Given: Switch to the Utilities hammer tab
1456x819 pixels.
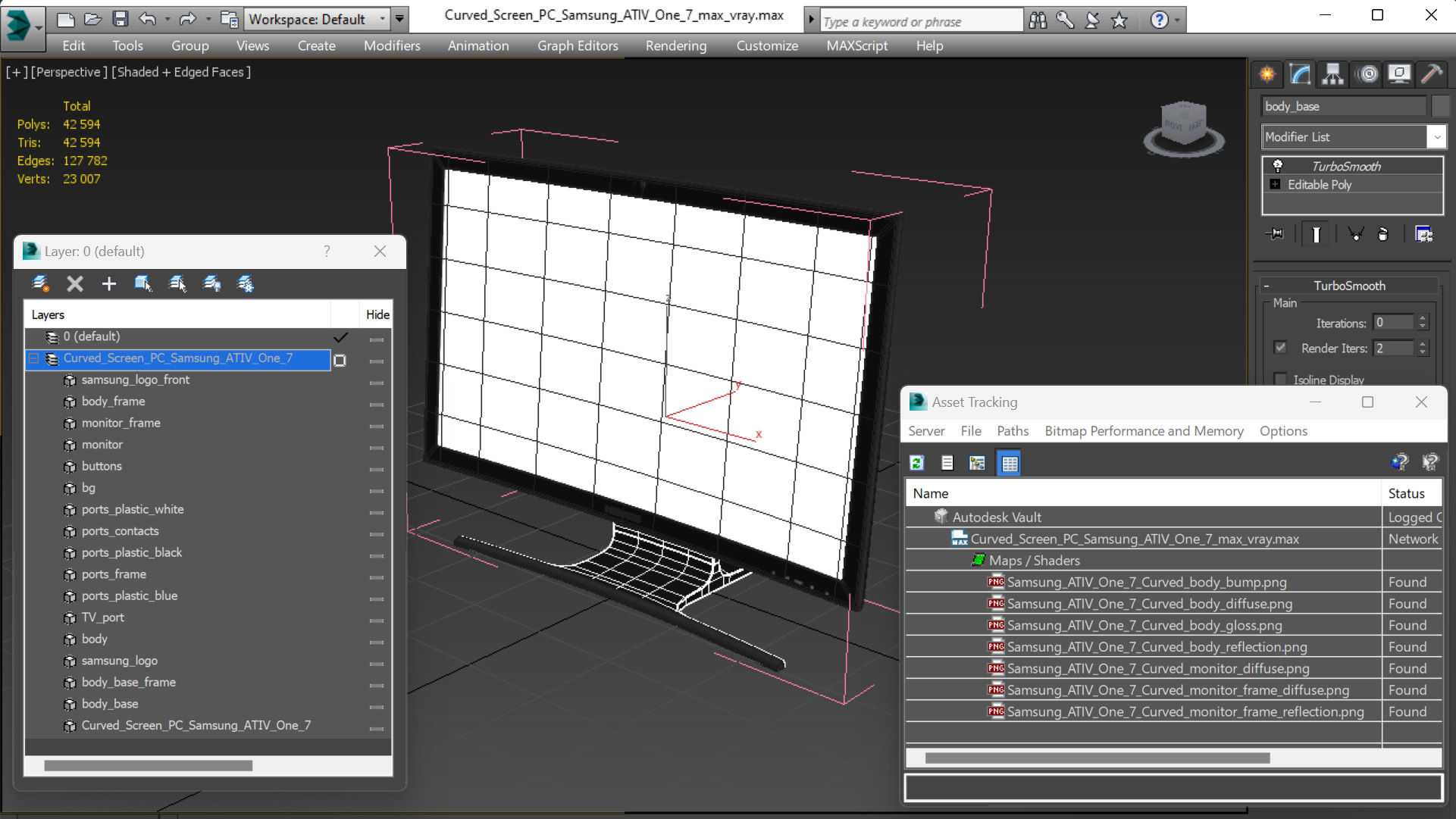Looking at the screenshot, I should tap(1432, 74).
